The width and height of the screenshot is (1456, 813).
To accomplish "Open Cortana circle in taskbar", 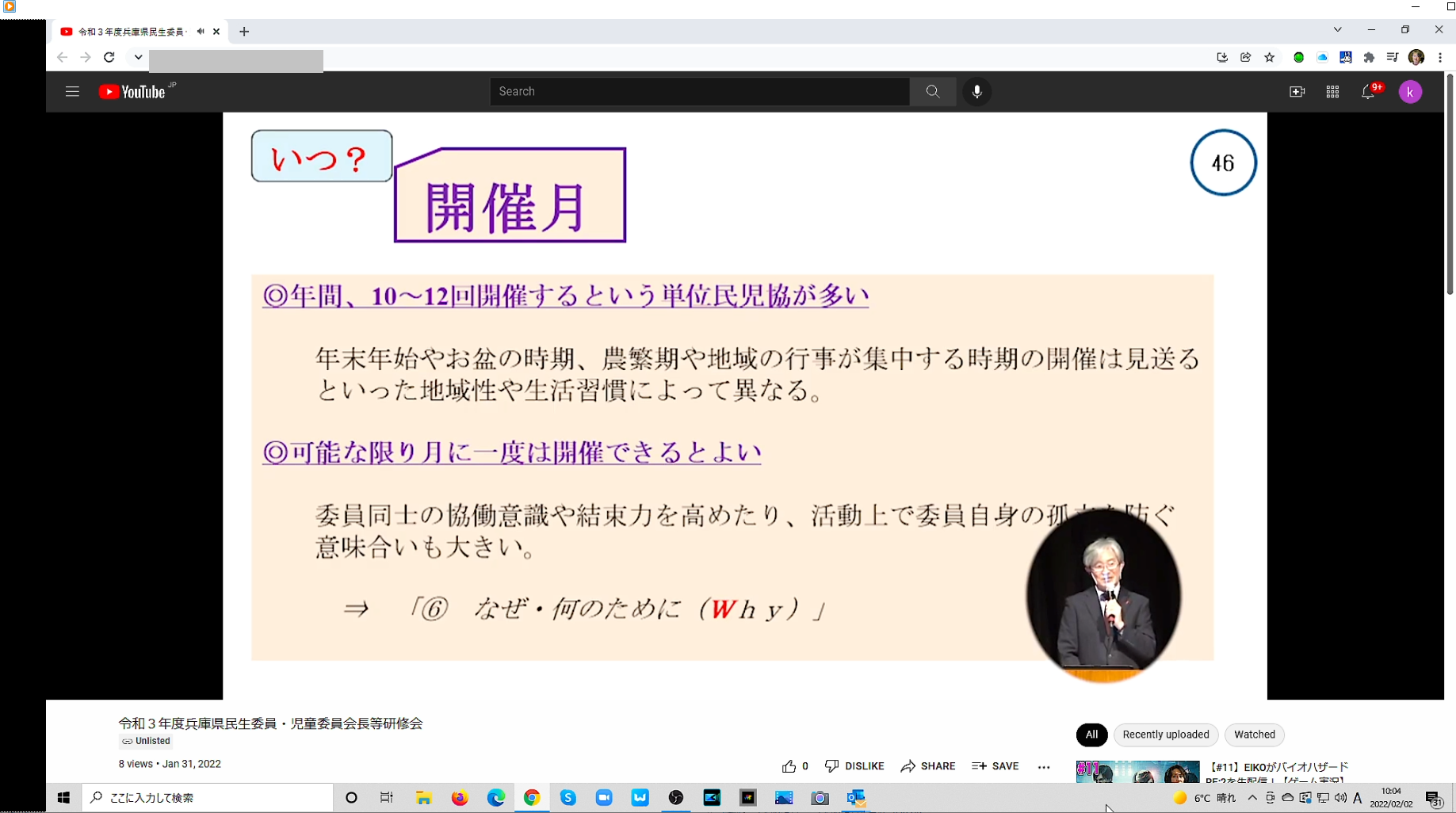I will (351, 798).
